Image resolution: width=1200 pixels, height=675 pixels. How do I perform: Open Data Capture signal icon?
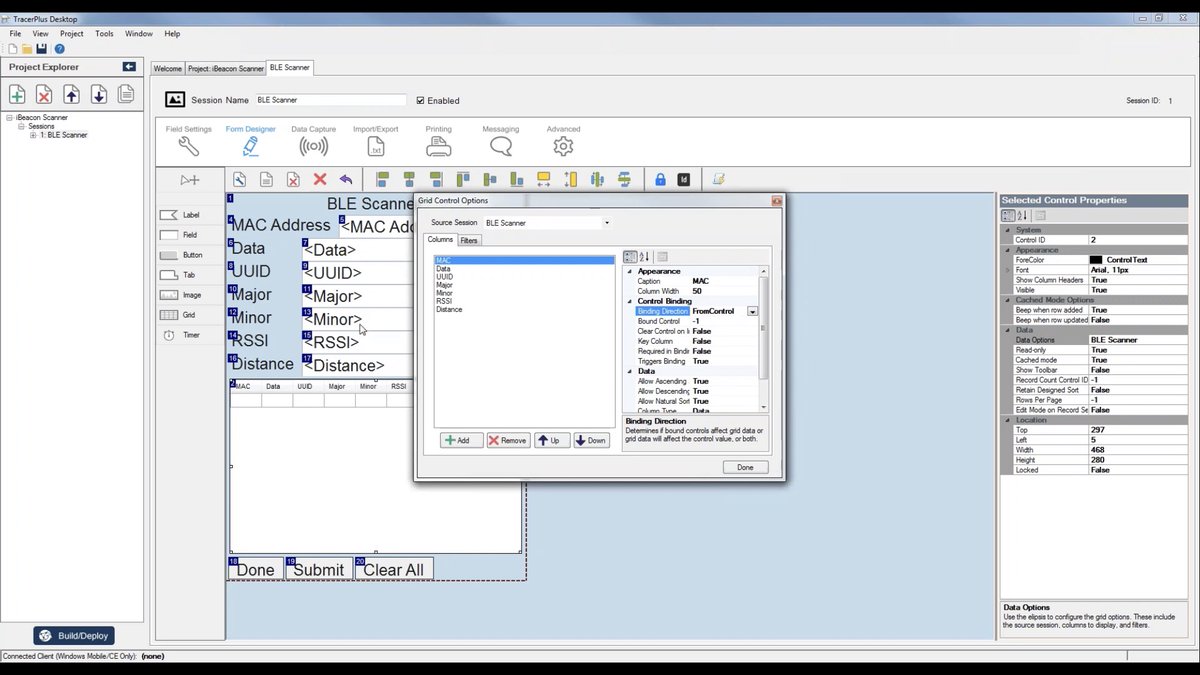pyautogui.click(x=313, y=146)
